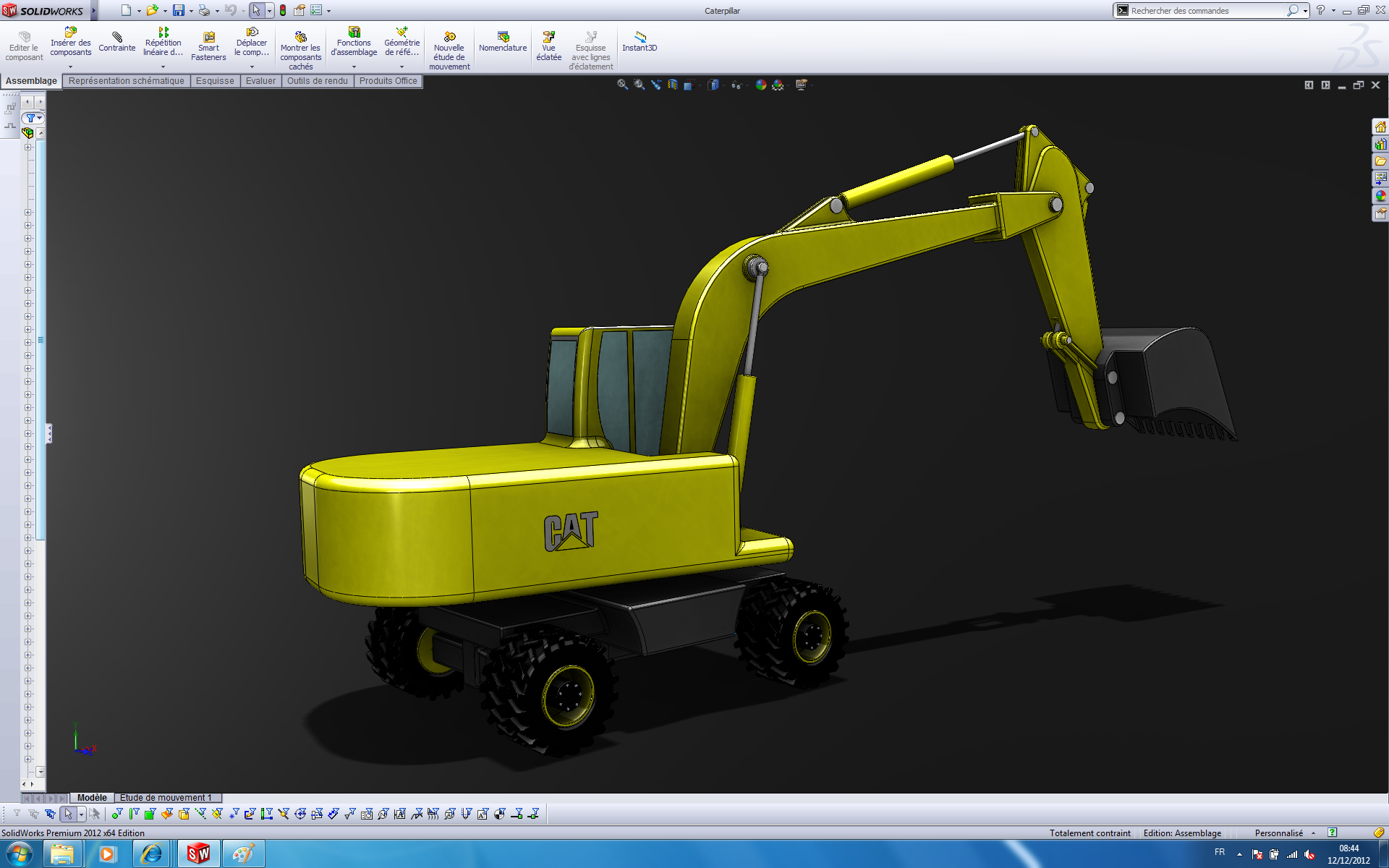Switch to Outils de rendu tab
This screenshot has width=1389, height=868.
pos(317,81)
